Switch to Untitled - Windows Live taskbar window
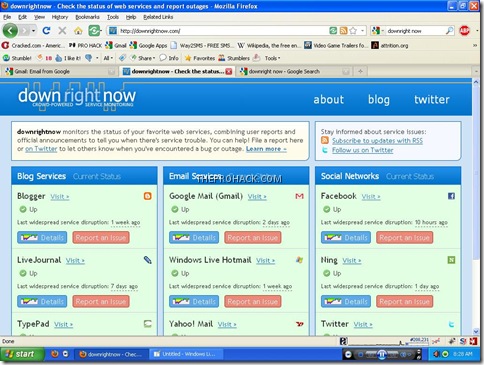 click(186, 354)
